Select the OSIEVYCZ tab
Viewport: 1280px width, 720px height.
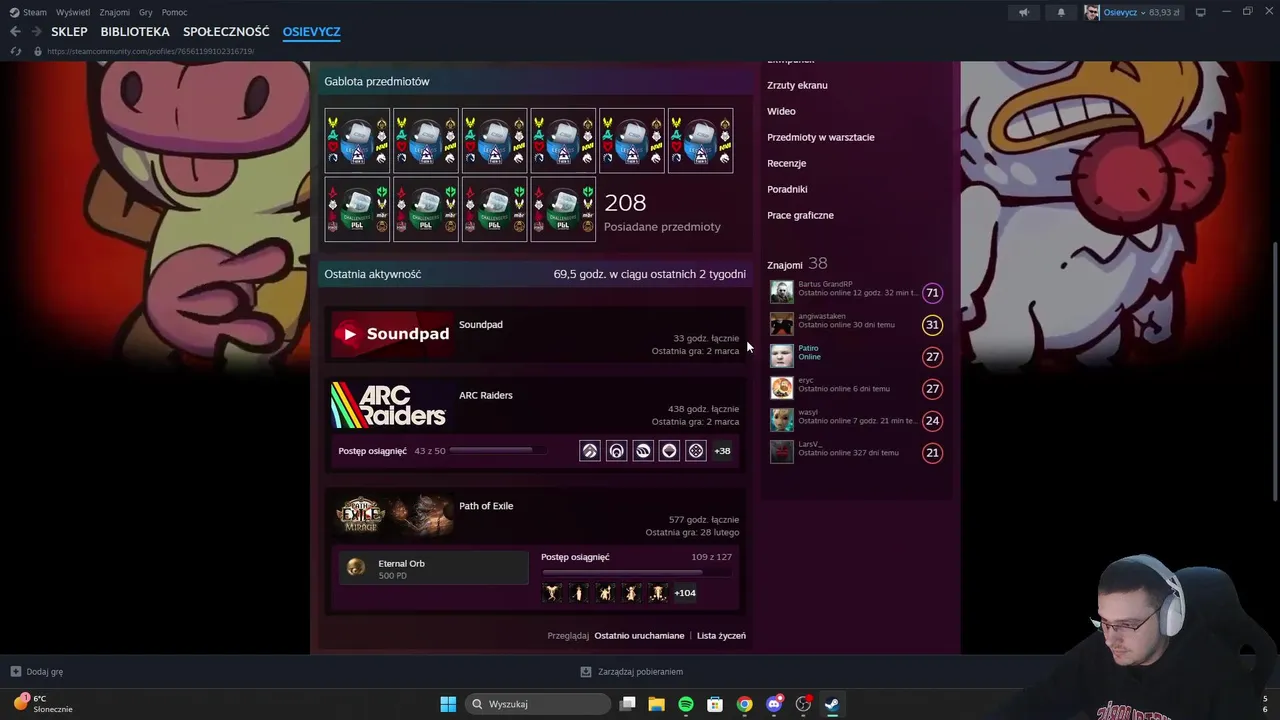312,32
